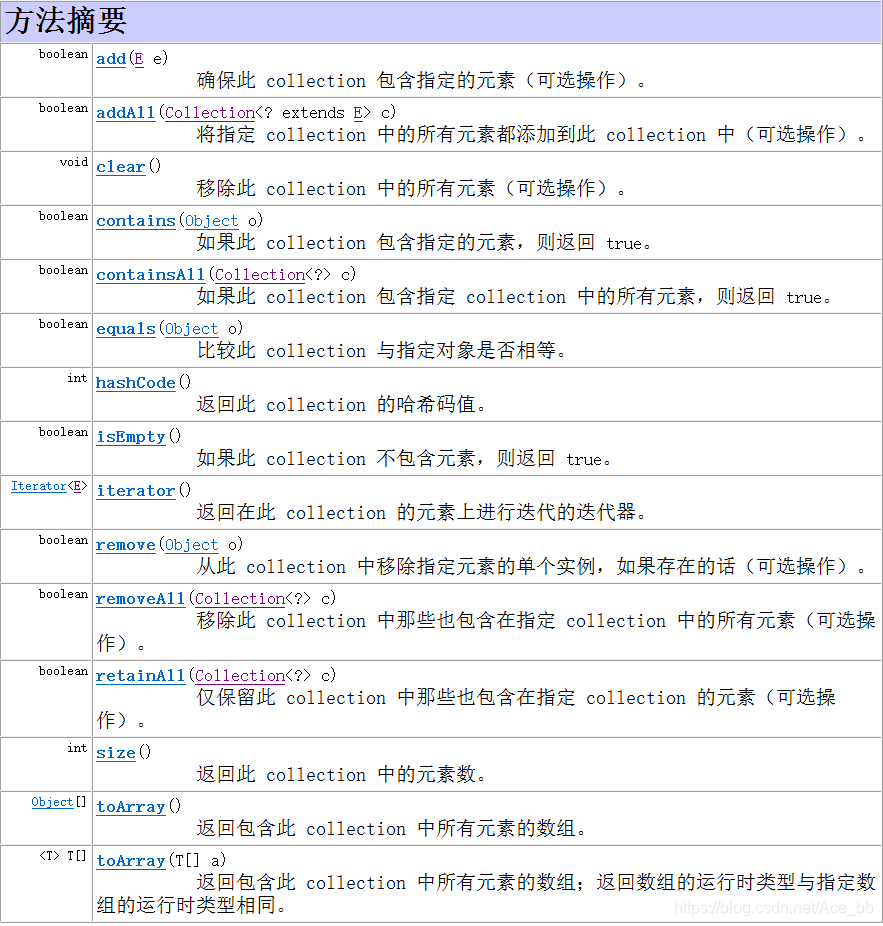Open the first toArray method link
Image resolution: width=883 pixels, height=926 pixels.
(x=131, y=807)
